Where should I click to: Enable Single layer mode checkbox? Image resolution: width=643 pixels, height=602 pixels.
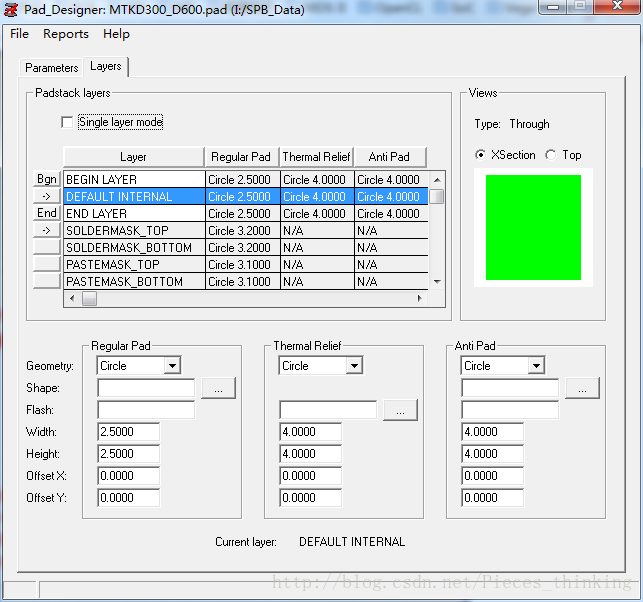coord(68,122)
